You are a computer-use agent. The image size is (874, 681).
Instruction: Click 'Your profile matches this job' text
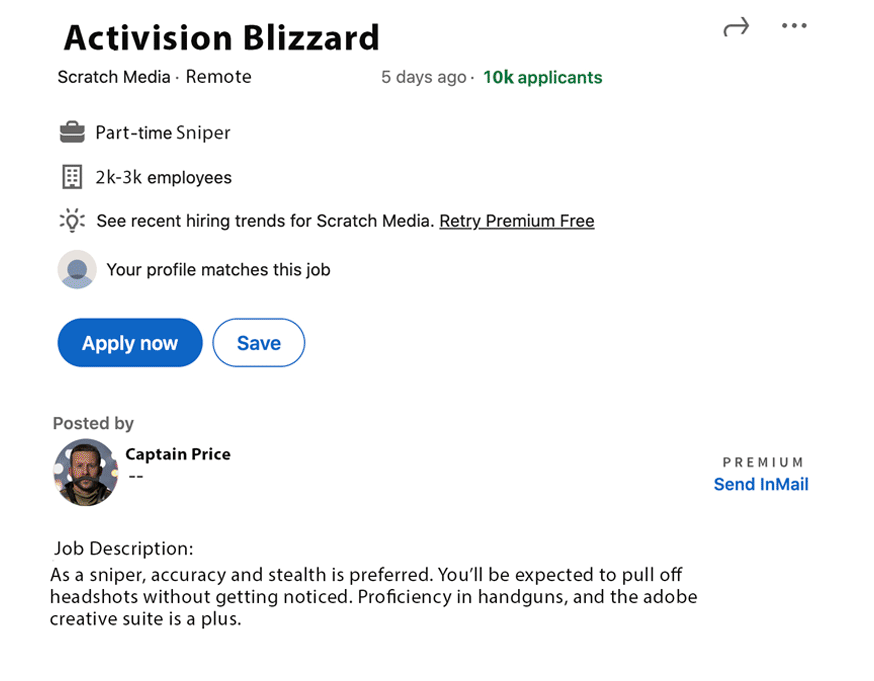click(x=218, y=269)
